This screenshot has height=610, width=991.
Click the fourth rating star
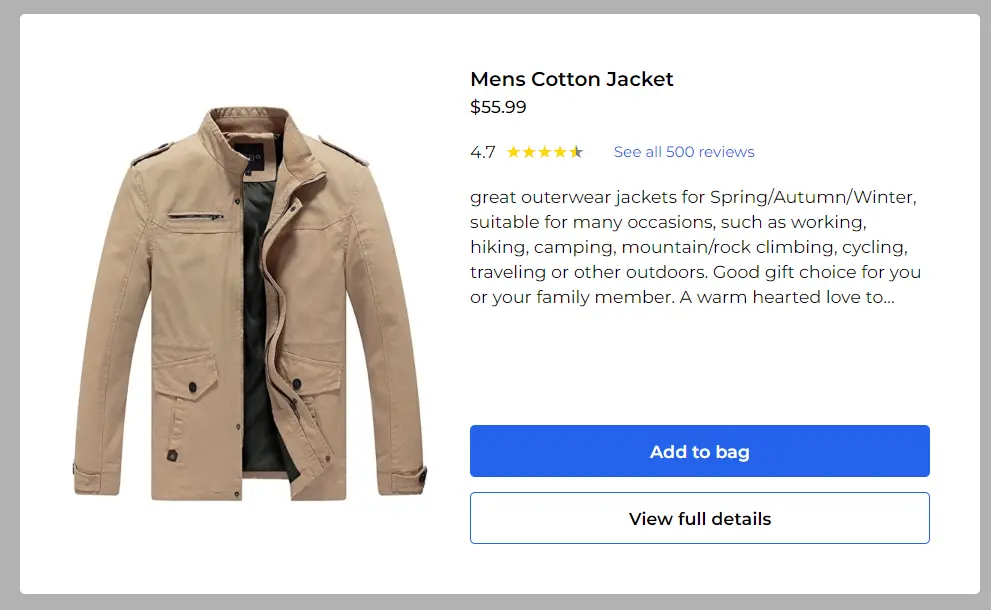(560, 152)
